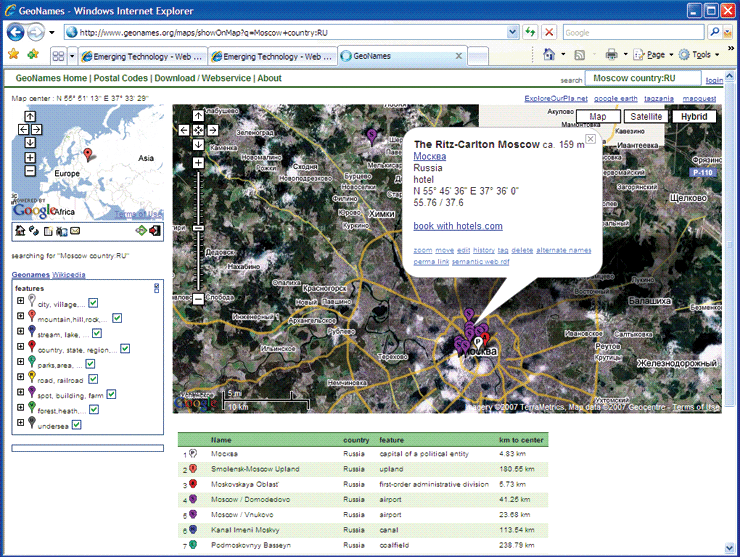Uncheck the mountain, hill, rock checkbox
This screenshot has width=740, height=557.
pos(117,318)
